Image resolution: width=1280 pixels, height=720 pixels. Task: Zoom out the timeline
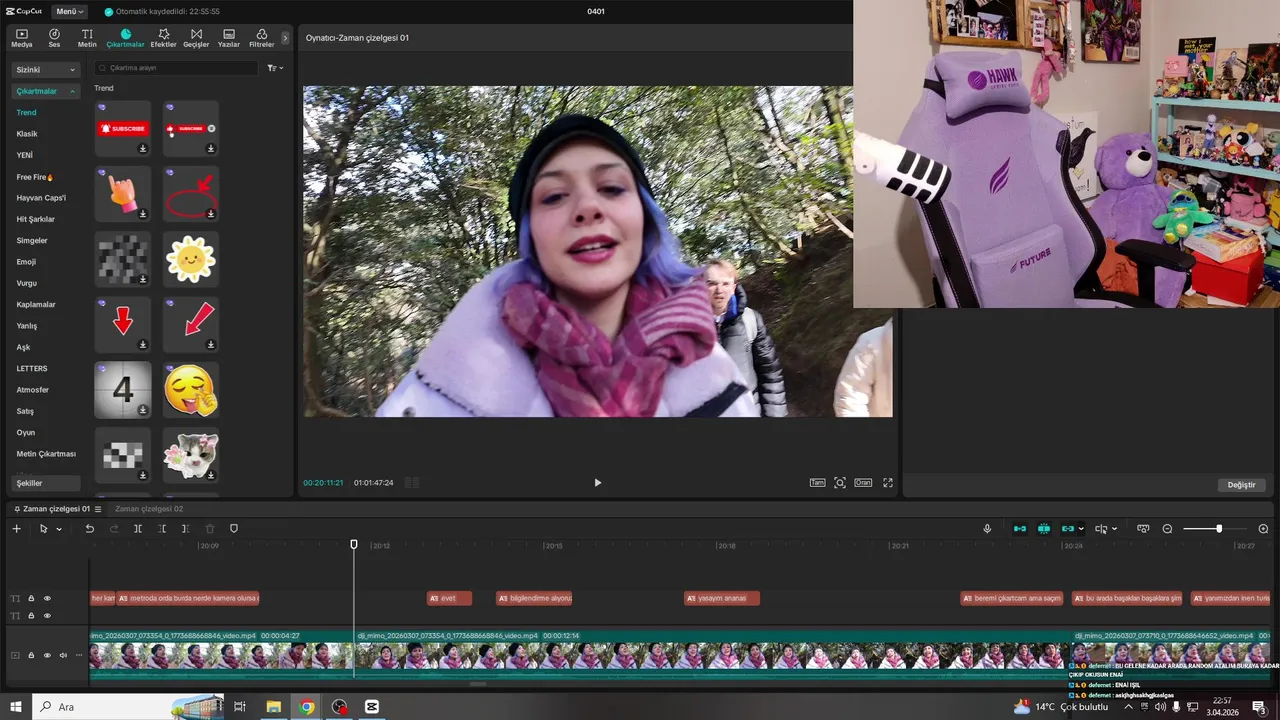[x=1167, y=529]
